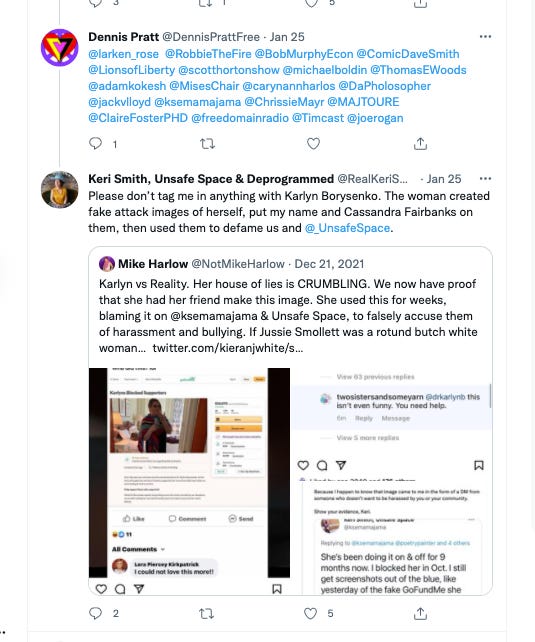View right screenshot image in quoted tweet
Image resolution: width=535 pixels, height=642 pixels.
[x=392, y=481]
